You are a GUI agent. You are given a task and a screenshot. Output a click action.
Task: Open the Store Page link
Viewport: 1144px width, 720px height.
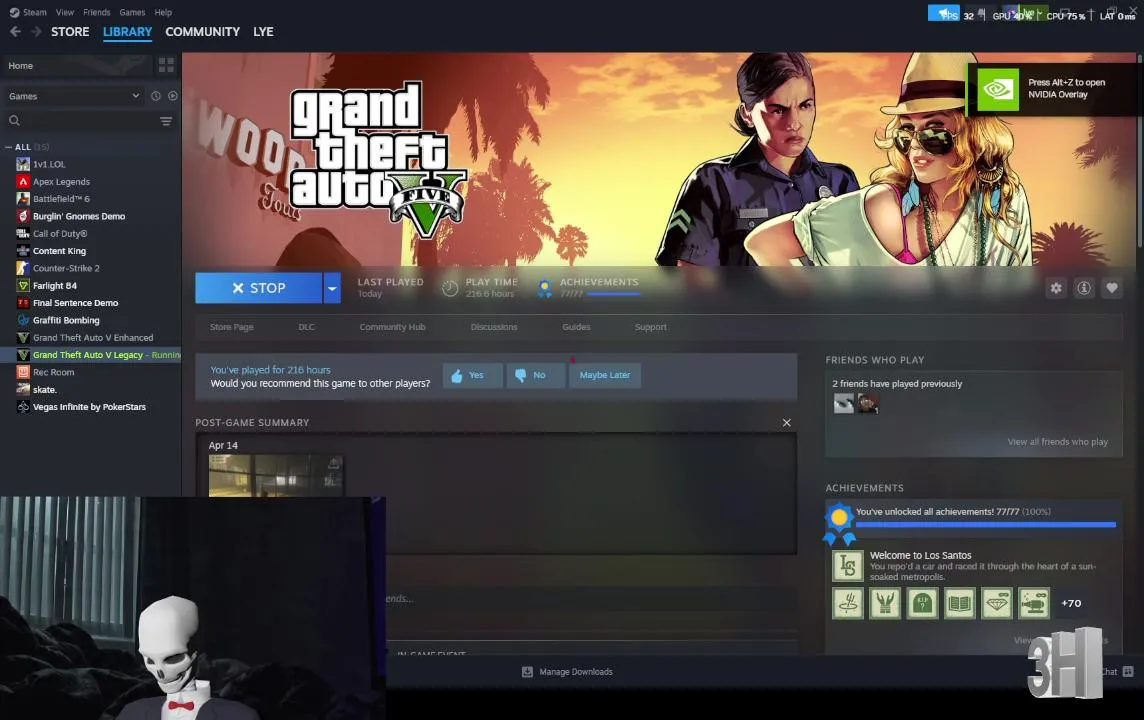pos(231,327)
